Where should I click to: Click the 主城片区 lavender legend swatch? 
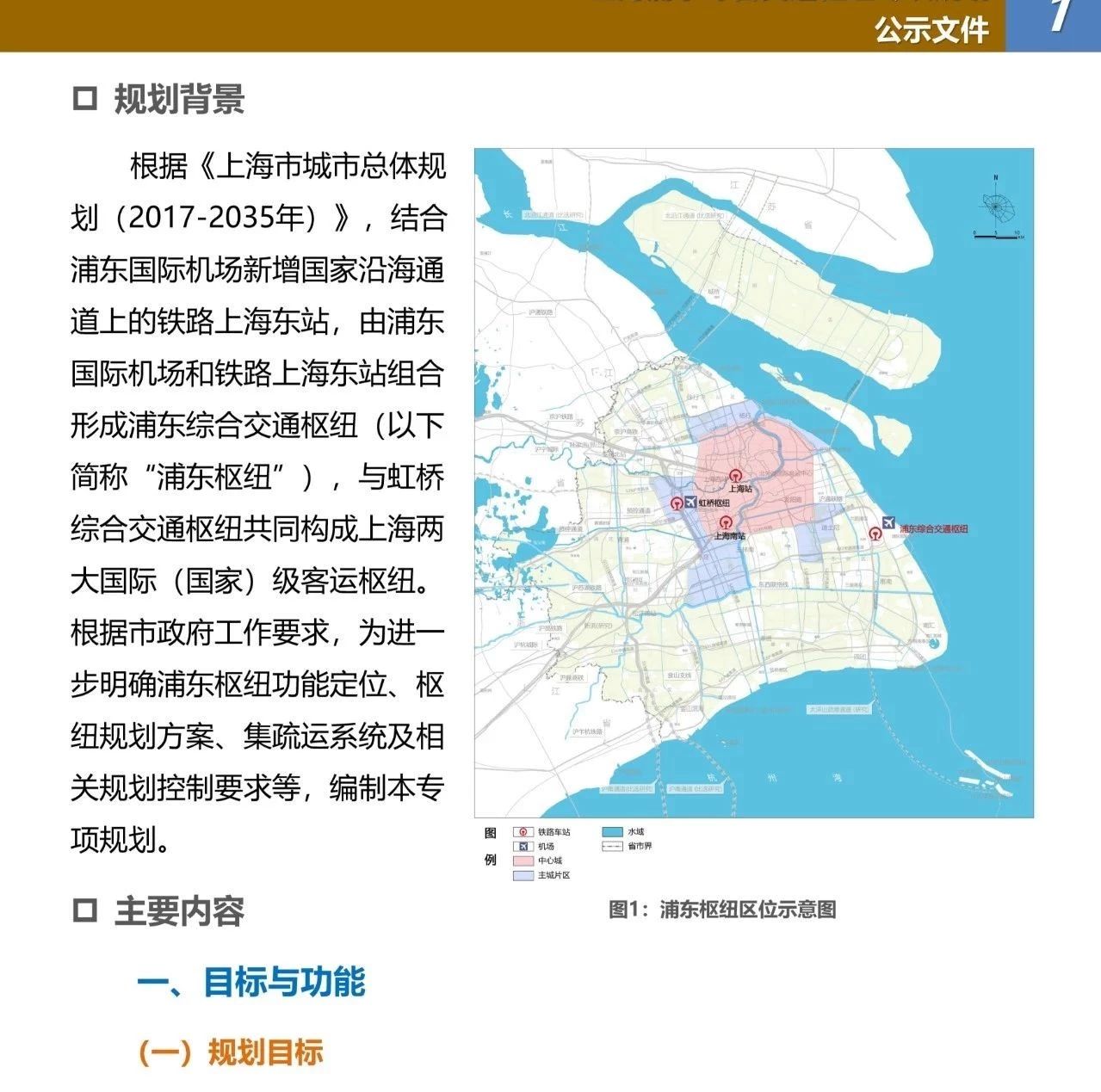(523, 876)
